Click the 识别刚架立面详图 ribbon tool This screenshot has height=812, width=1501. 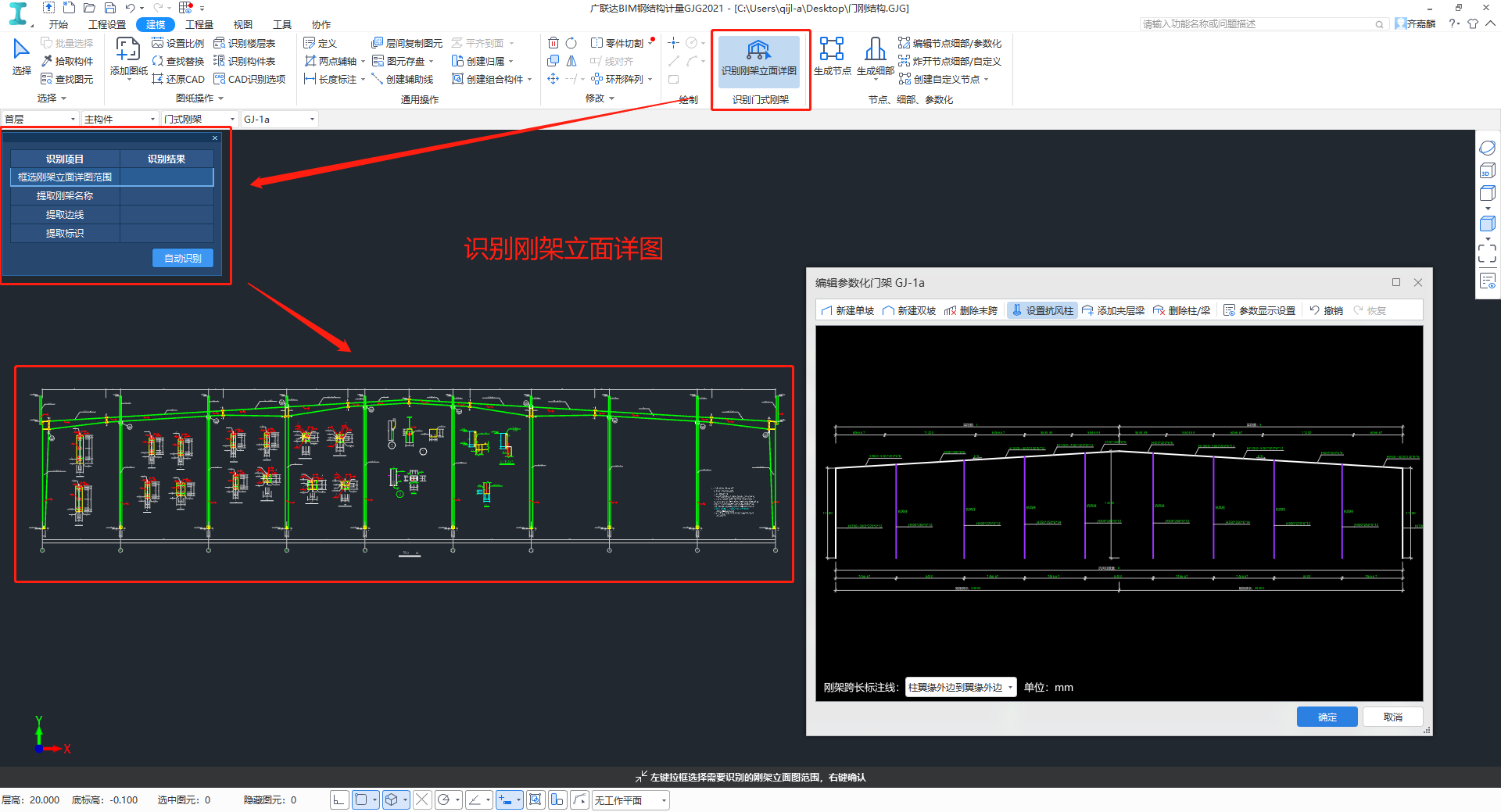(x=758, y=59)
